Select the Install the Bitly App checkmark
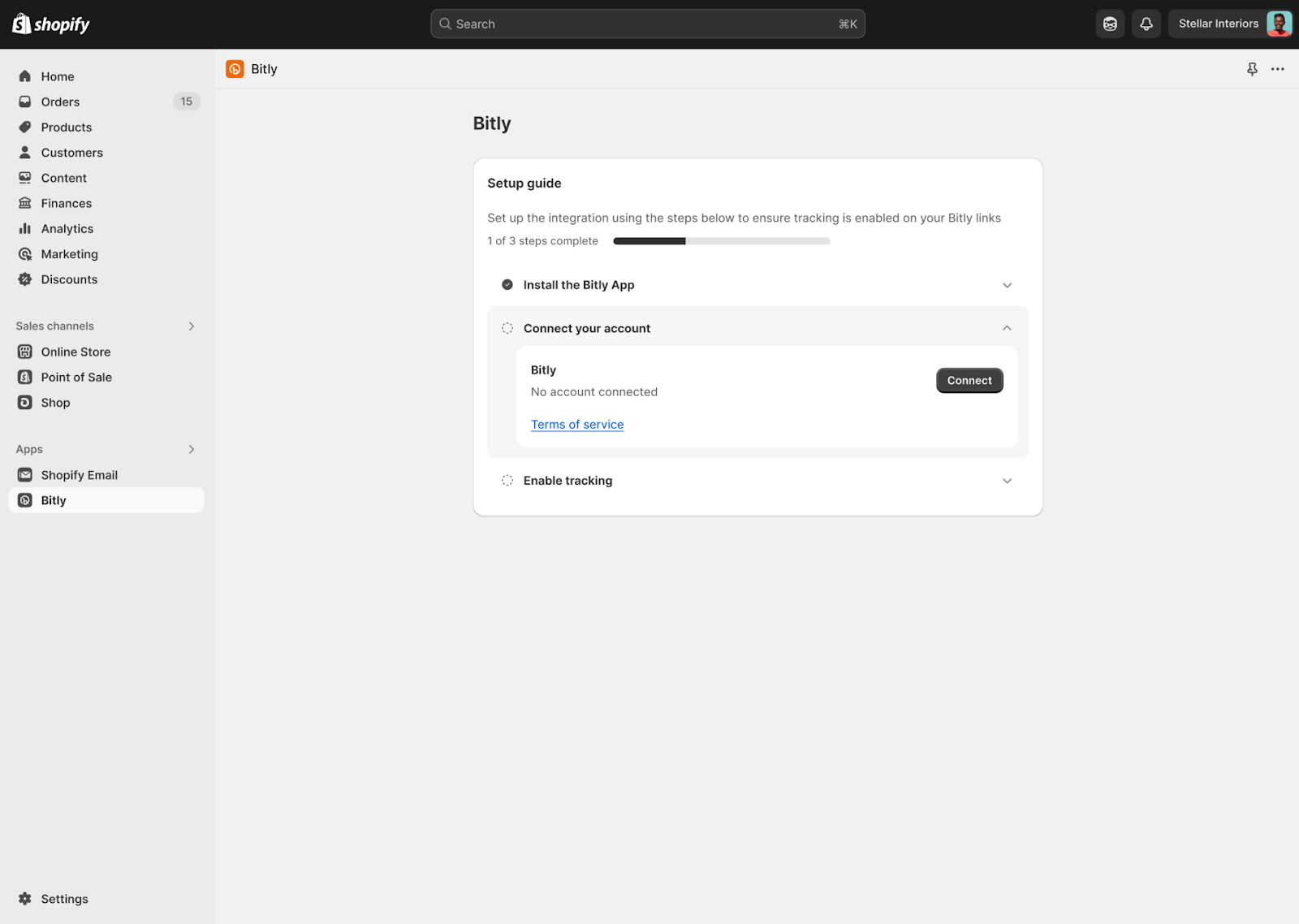This screenshot has width=1299, height=924. coord(507,284)
